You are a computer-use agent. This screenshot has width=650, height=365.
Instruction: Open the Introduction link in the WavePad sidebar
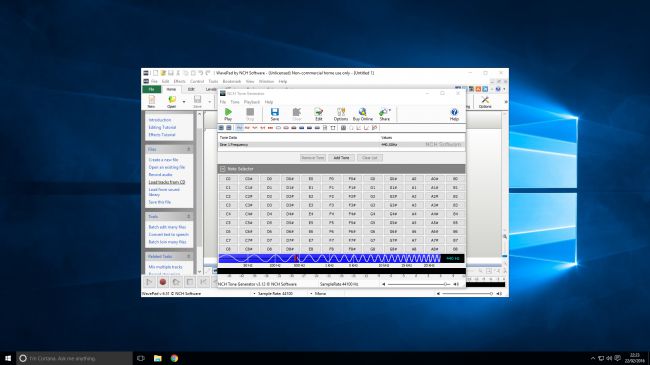coord(160,120)
